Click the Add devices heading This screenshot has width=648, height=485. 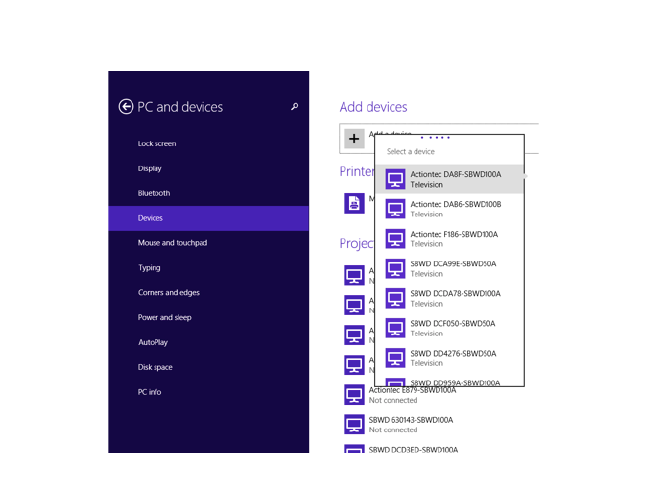point(373,107)
